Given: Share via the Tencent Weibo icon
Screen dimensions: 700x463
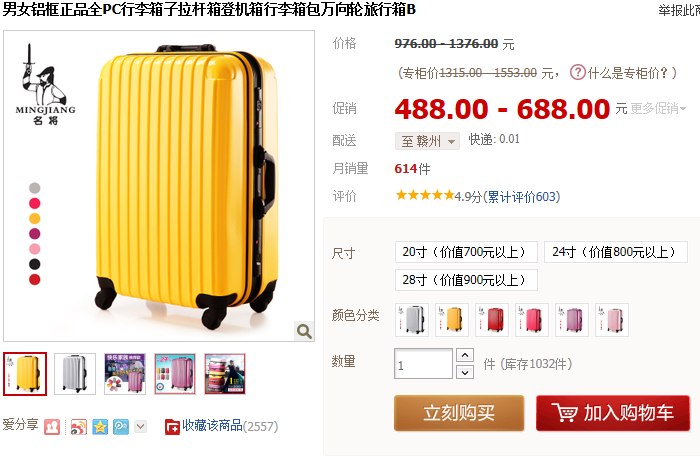Looking at the screenshot, I should (x=121, y=427).
